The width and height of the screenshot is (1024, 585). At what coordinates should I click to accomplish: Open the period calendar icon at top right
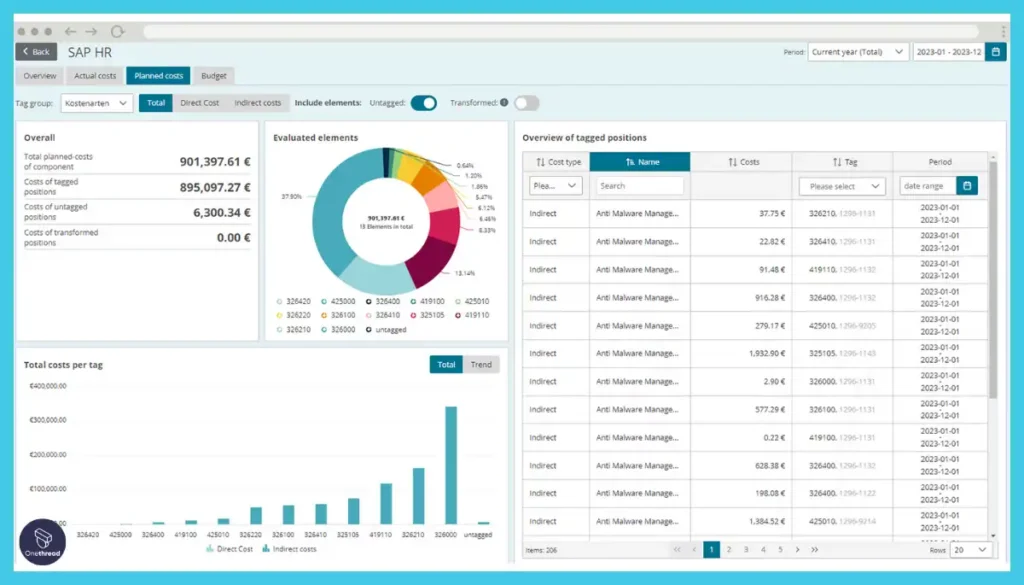coord(995,52)
